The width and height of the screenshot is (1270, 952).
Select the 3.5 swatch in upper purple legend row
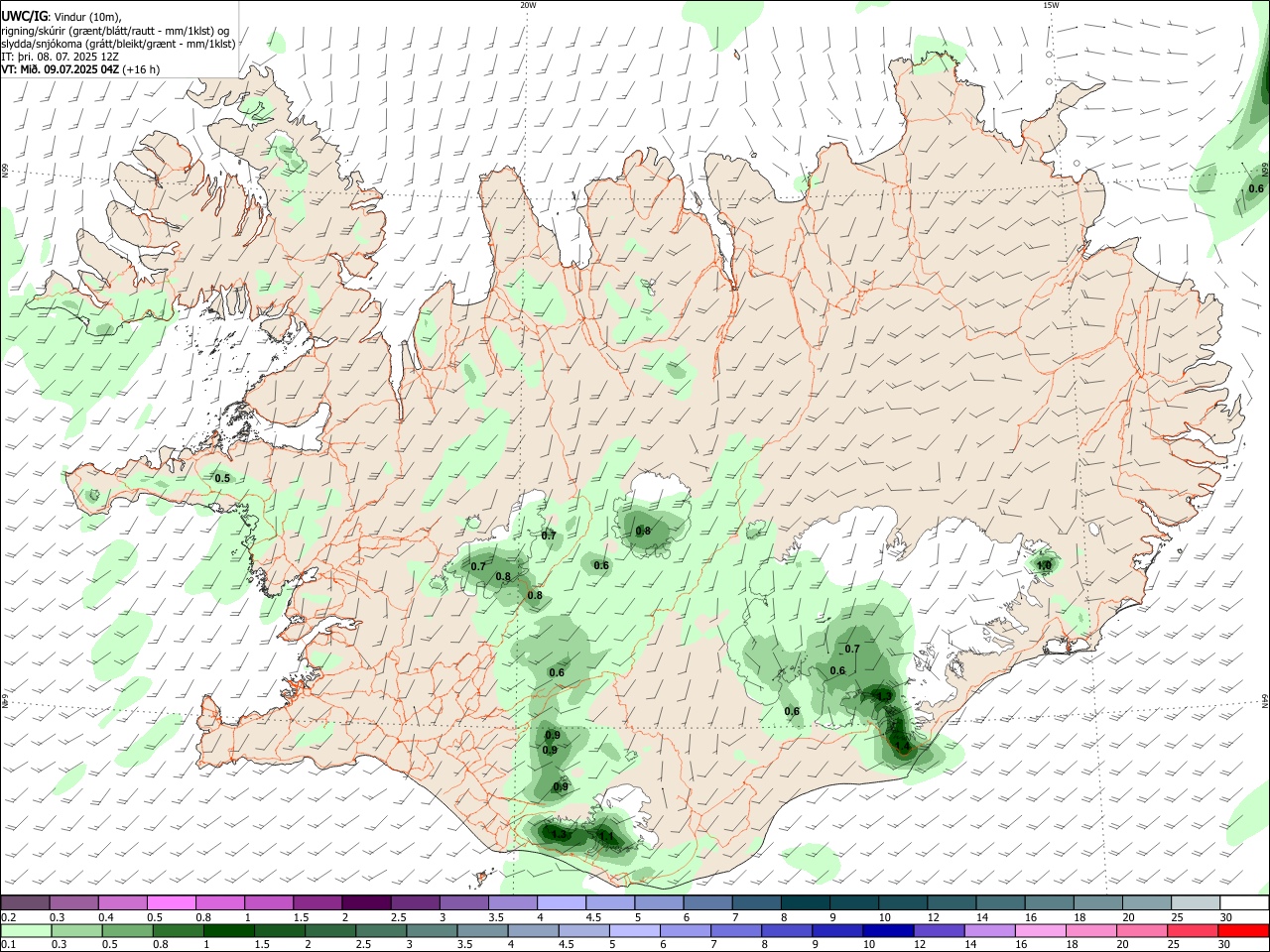[513, 902]
